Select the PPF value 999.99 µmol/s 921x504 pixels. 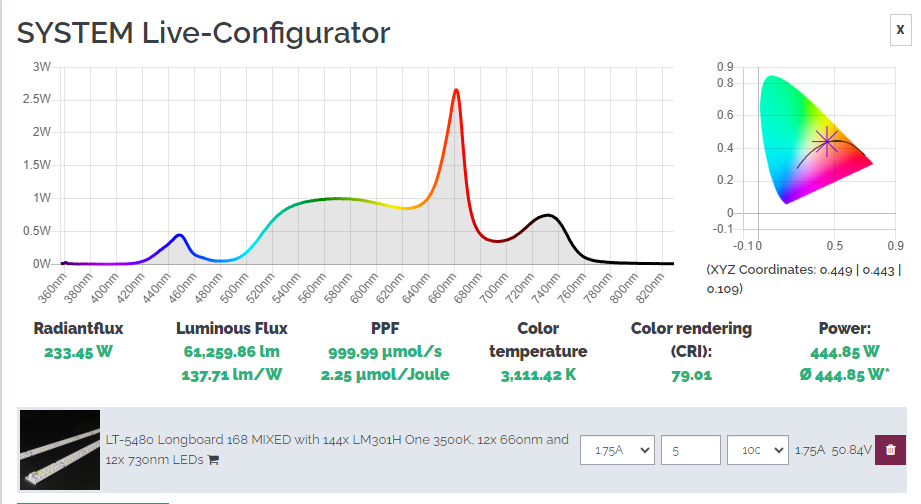(385, 352)
